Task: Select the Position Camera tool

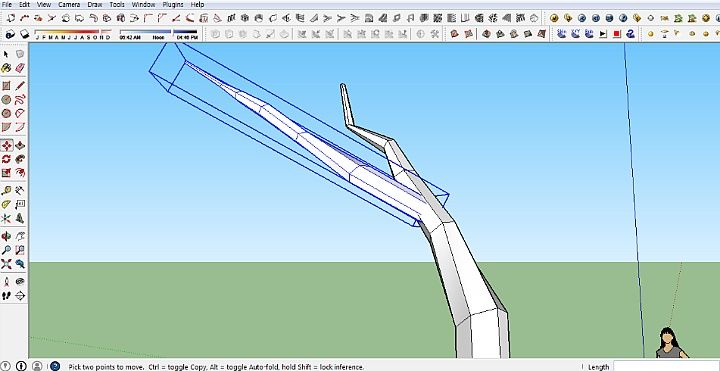Action: pos(6,281)
